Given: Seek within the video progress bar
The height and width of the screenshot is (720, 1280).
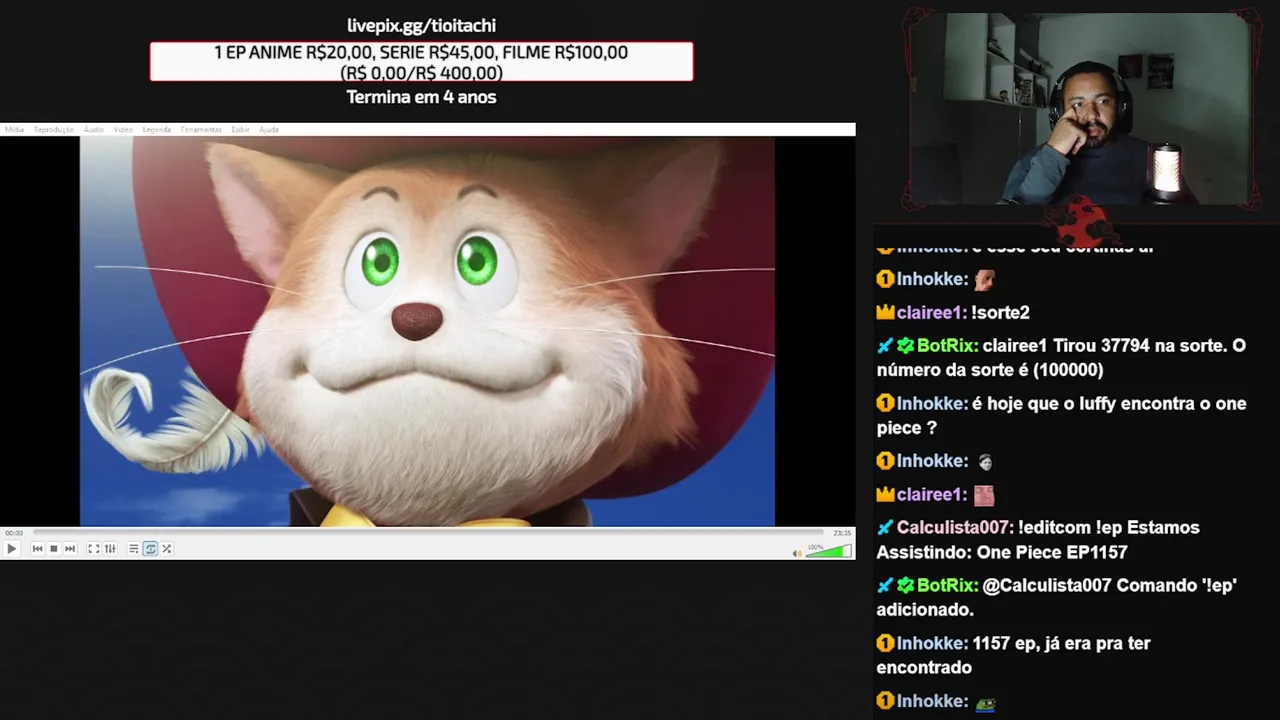Looking at the screenshot, I should click(428, 533).
